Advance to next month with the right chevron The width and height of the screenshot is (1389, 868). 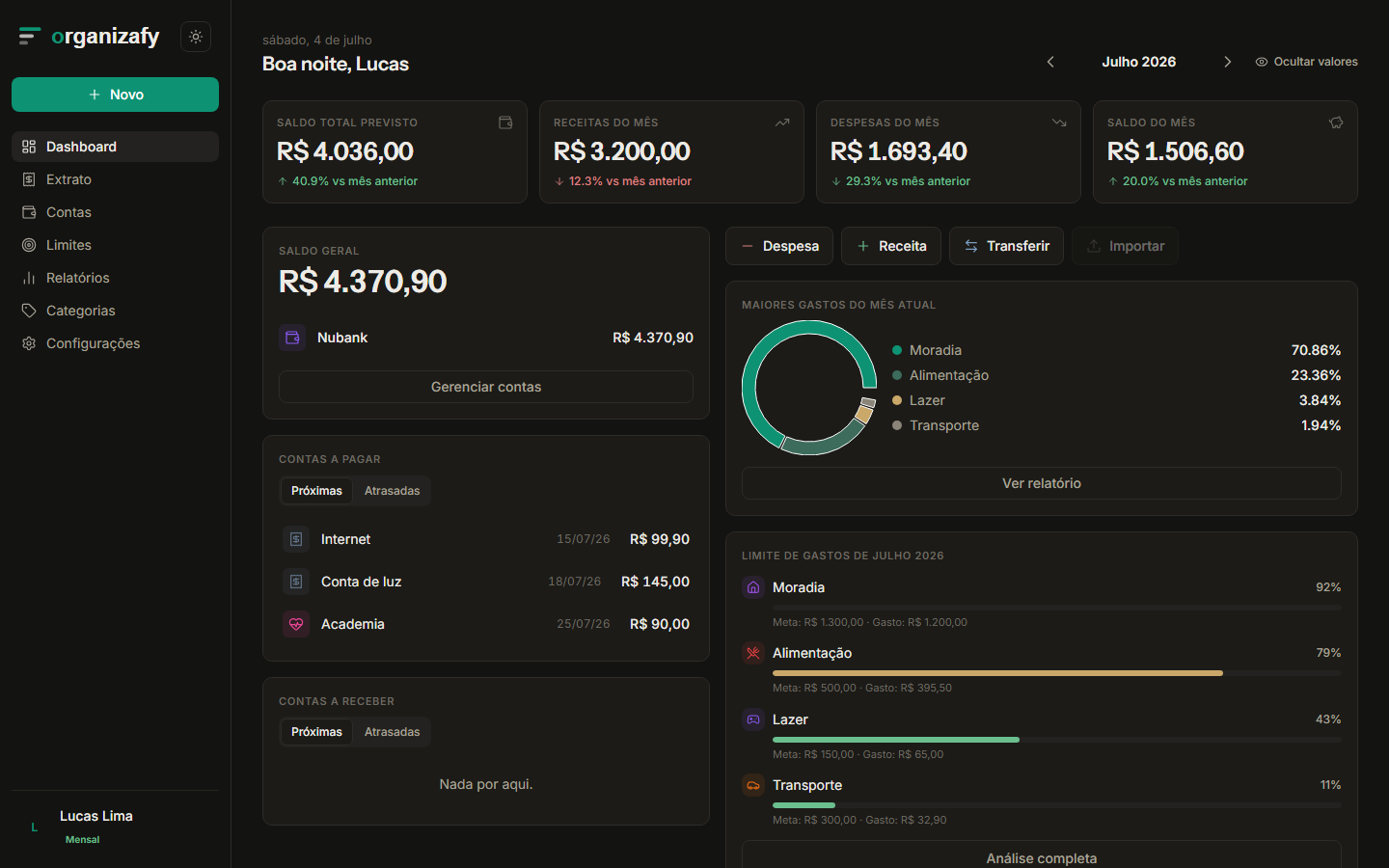coord(1227,62)
